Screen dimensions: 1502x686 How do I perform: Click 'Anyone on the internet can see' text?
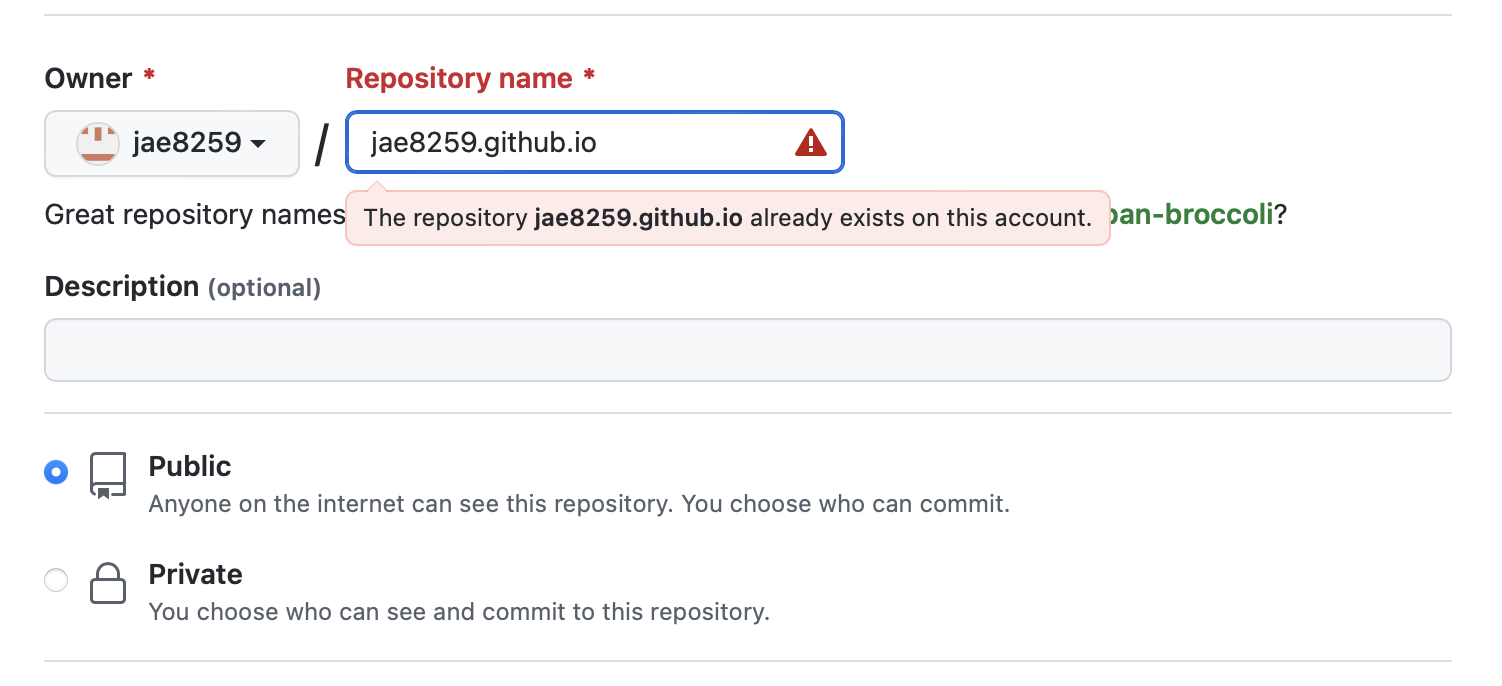579,503
